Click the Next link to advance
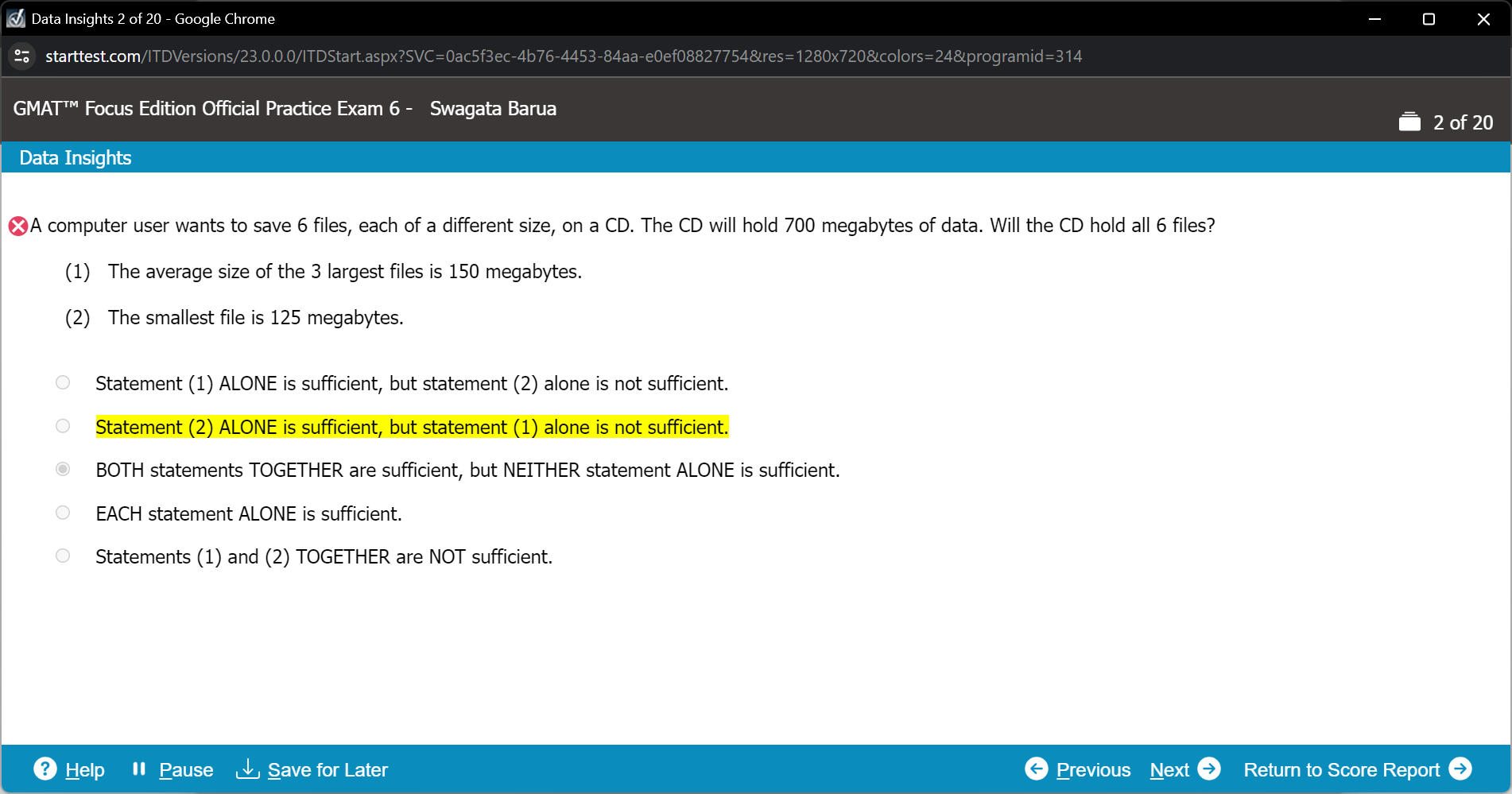1512x794 pixels. (x=1169, y=769)
